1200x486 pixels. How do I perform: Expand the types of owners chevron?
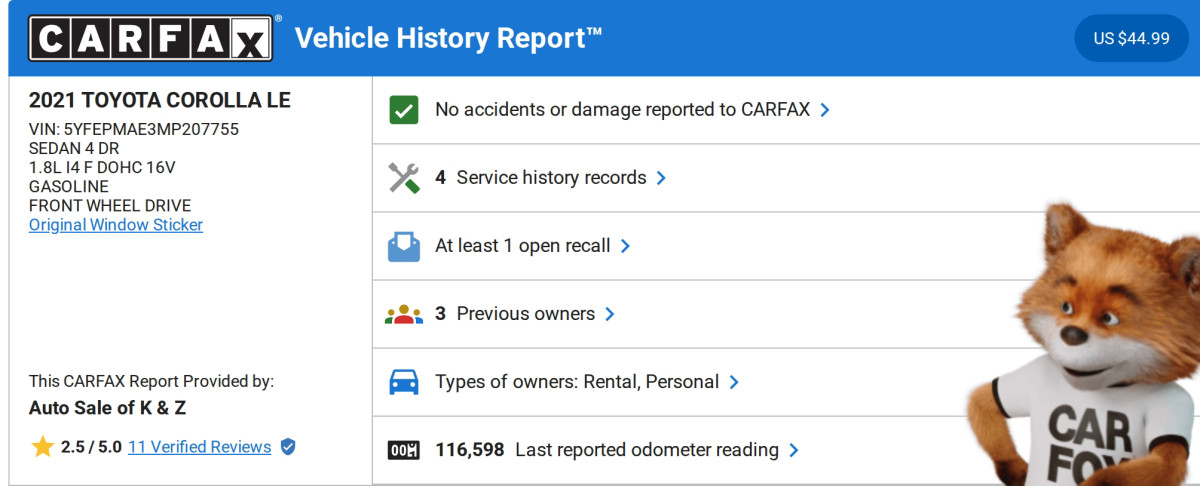(734, 382)
